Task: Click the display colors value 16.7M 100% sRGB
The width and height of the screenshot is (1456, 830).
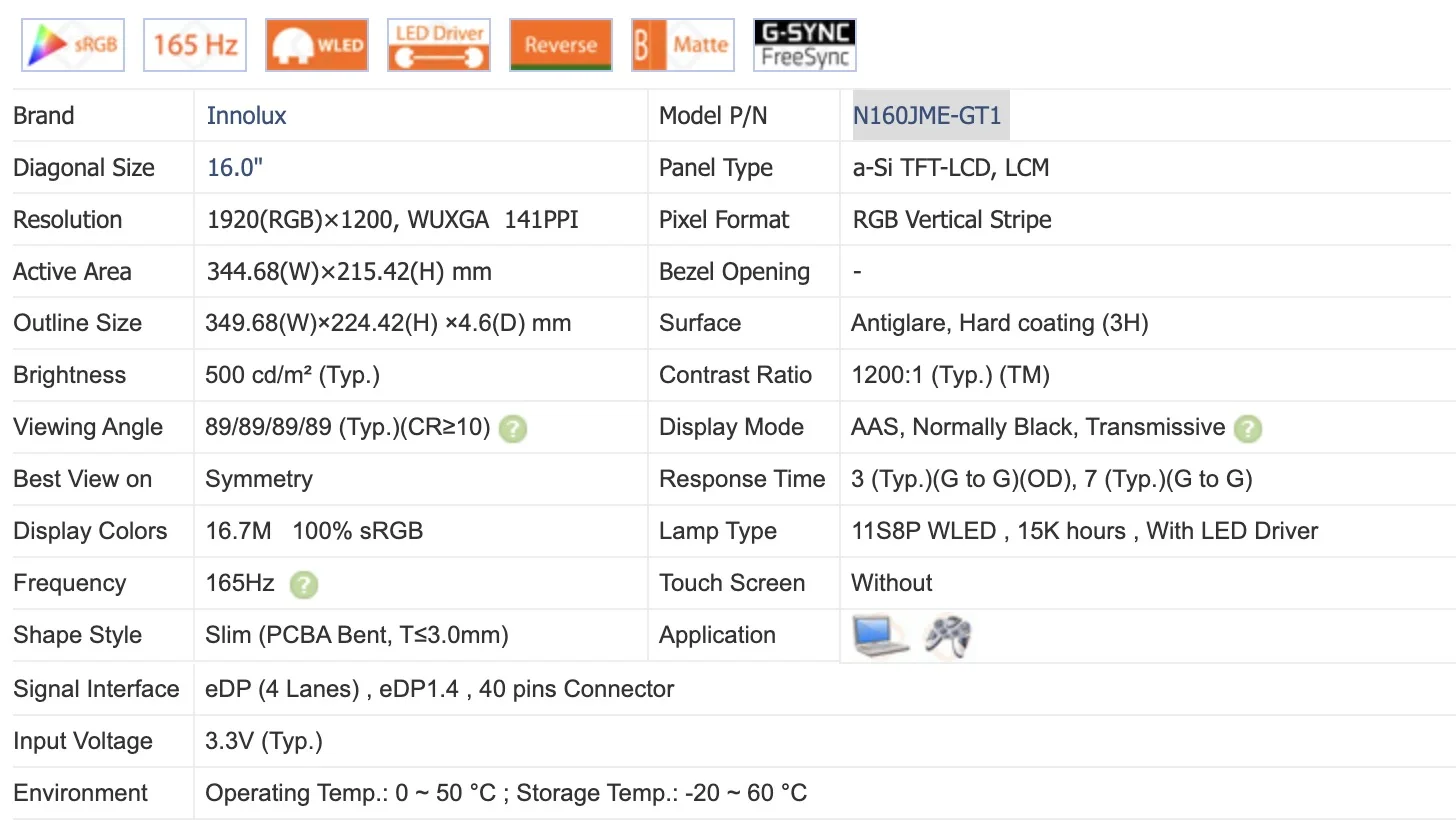Action: pos(314,531)
